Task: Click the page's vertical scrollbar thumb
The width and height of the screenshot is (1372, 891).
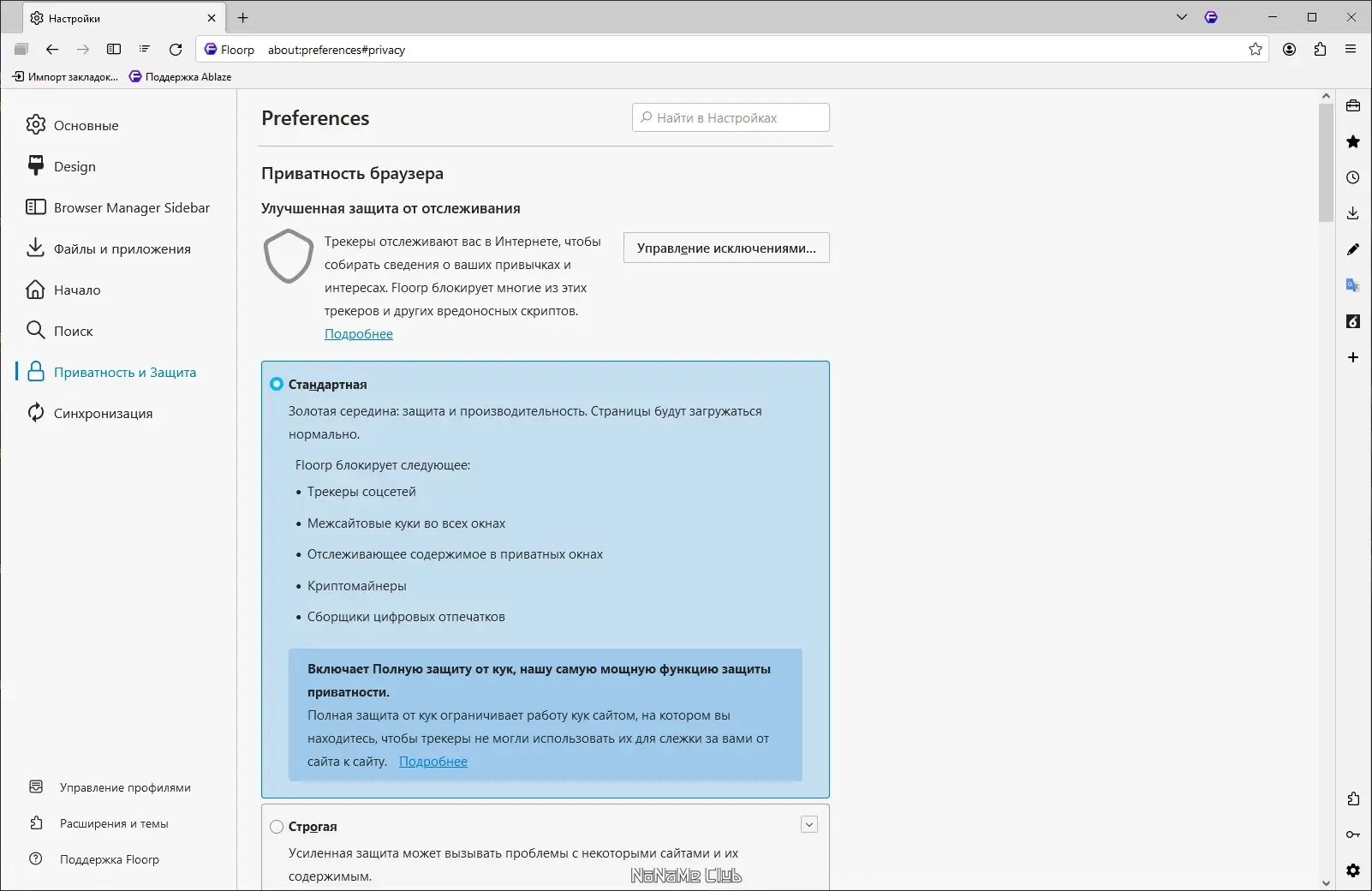Action: click(x=1326, y=163)
